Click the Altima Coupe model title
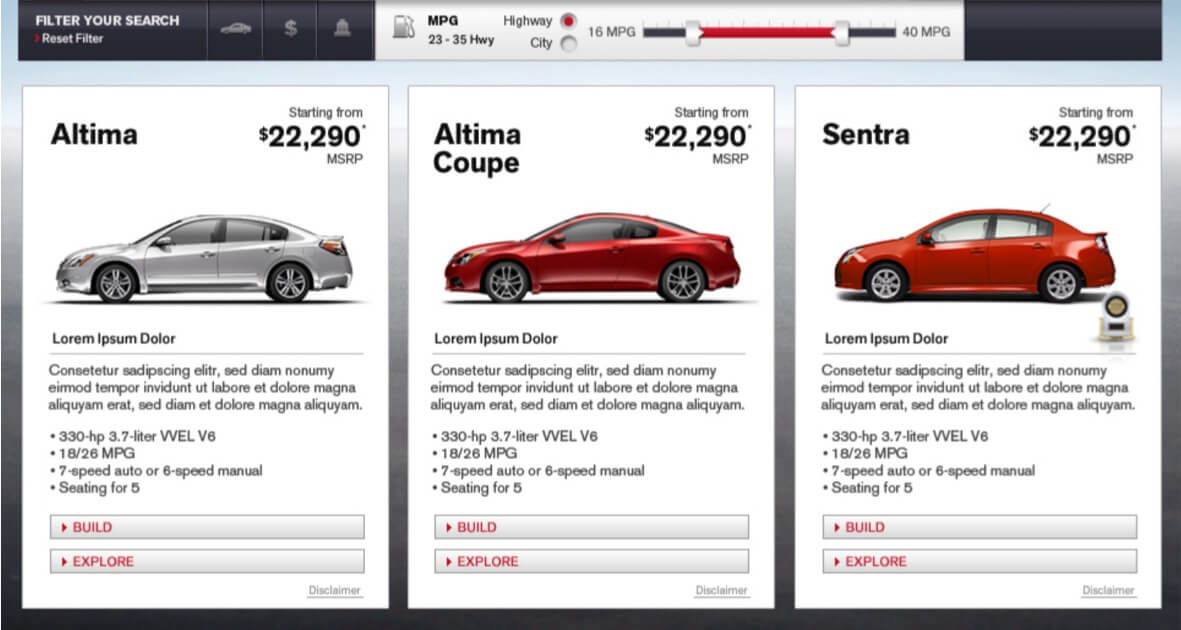Screen dimensions: 1181x630 click(x=477, y=148)
